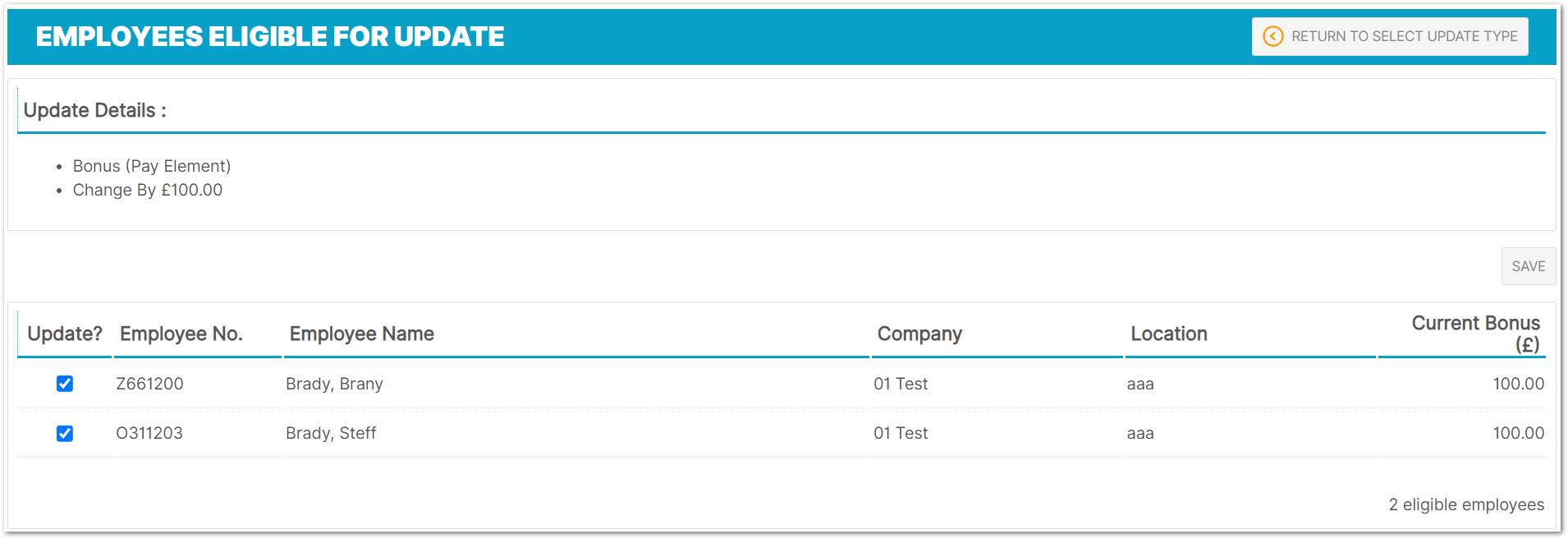1568x539 pixels.
Task: Click the 2 eligible employees text
Action: [1466, 504]
